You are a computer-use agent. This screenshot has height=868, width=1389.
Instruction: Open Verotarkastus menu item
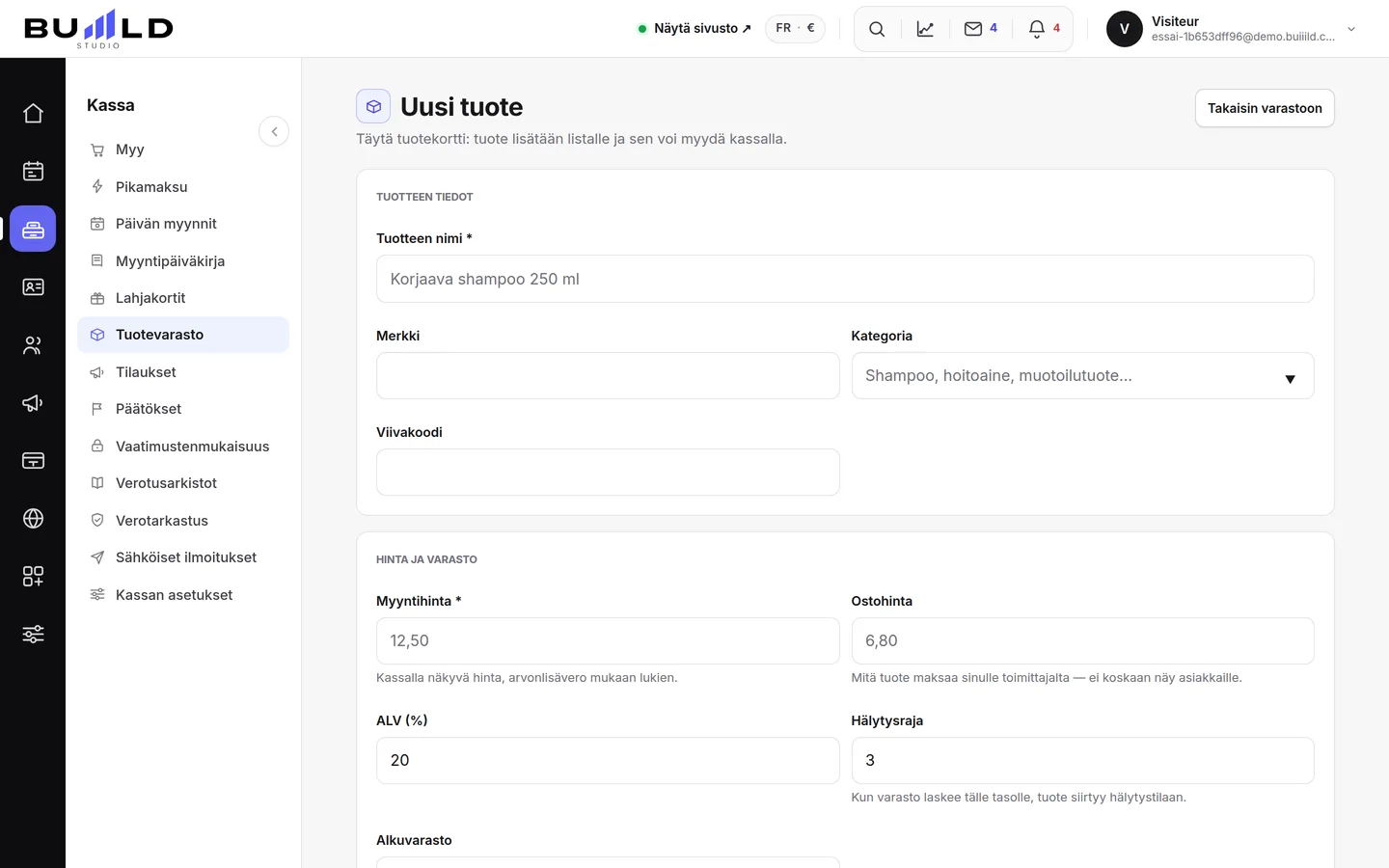coord(183,521)
